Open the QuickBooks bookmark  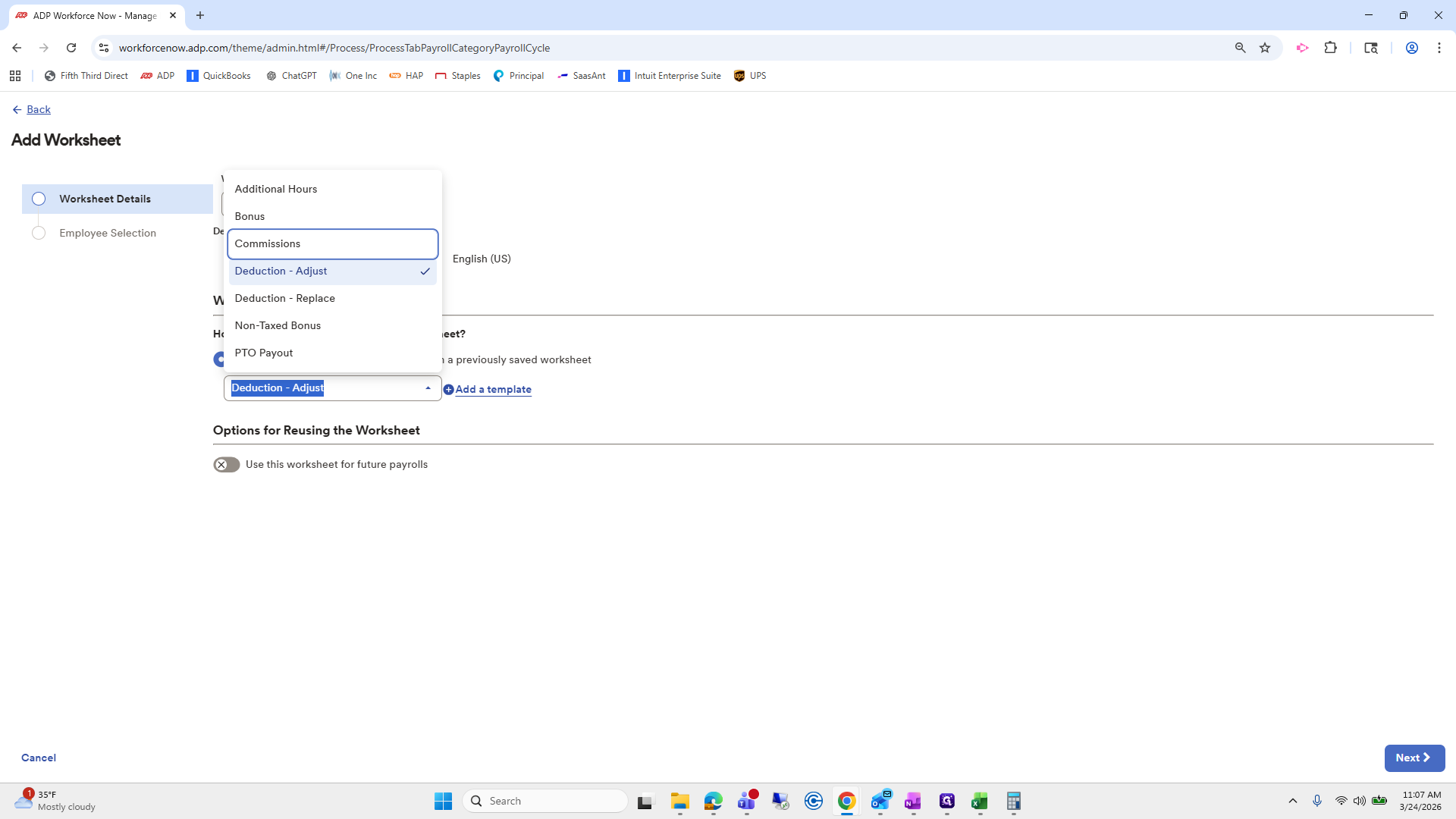[218, 76]
